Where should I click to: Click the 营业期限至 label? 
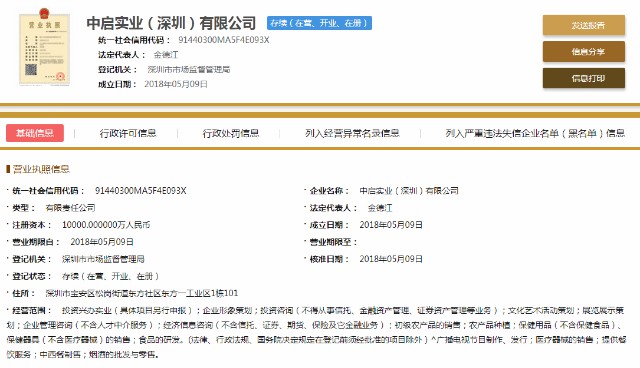(333, 242)
